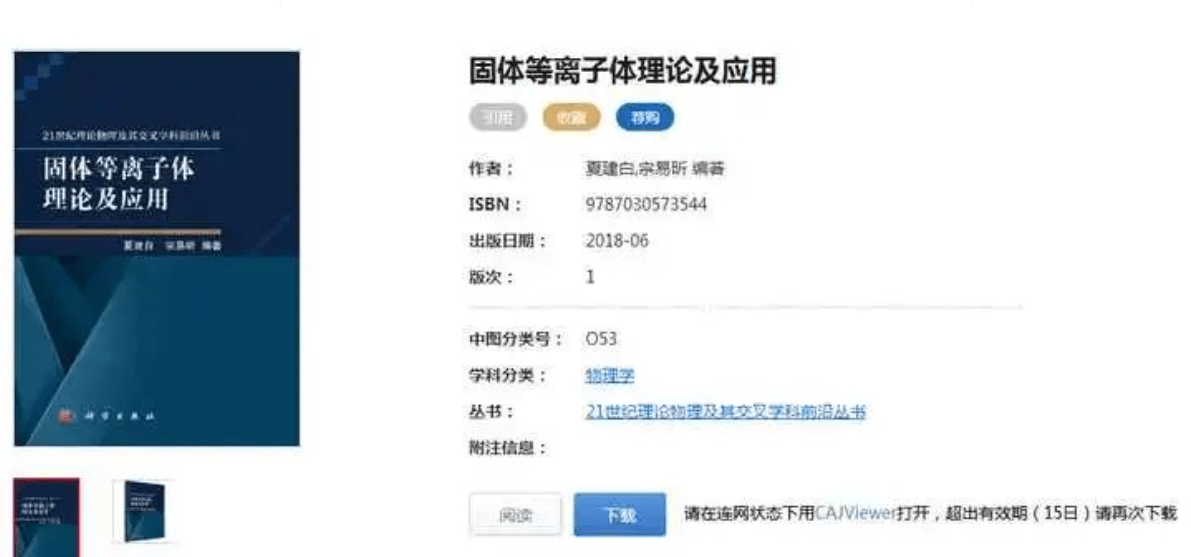Download the book via 下载 button

620,515
